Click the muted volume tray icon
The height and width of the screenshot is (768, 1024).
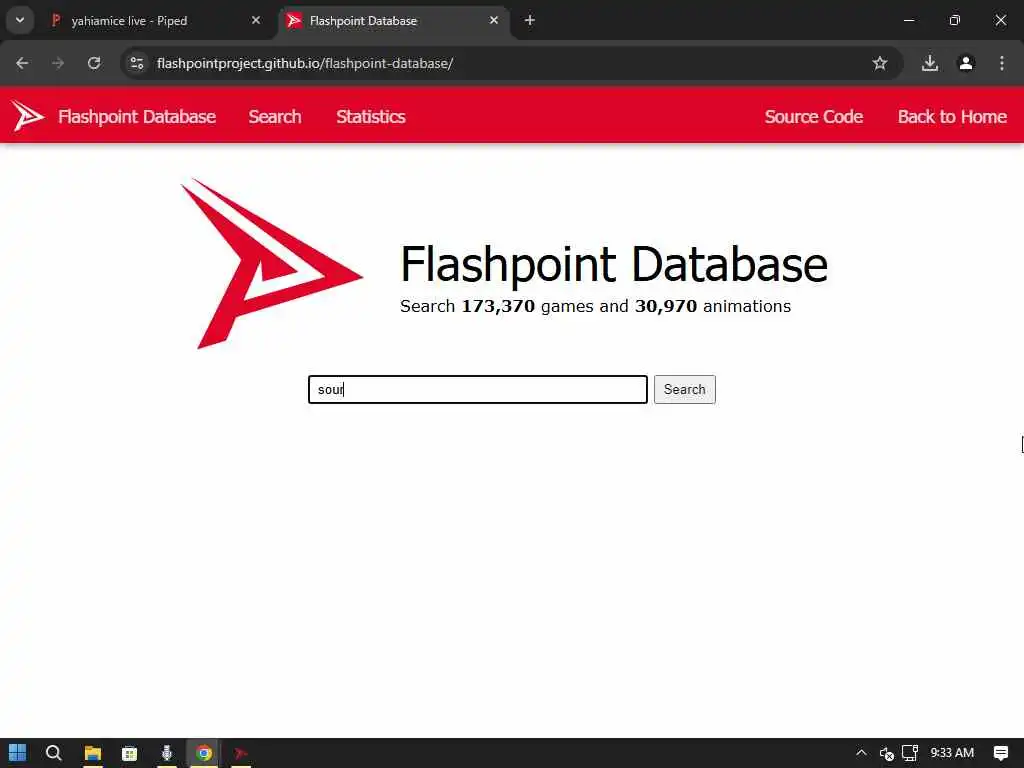pos(886,753)
